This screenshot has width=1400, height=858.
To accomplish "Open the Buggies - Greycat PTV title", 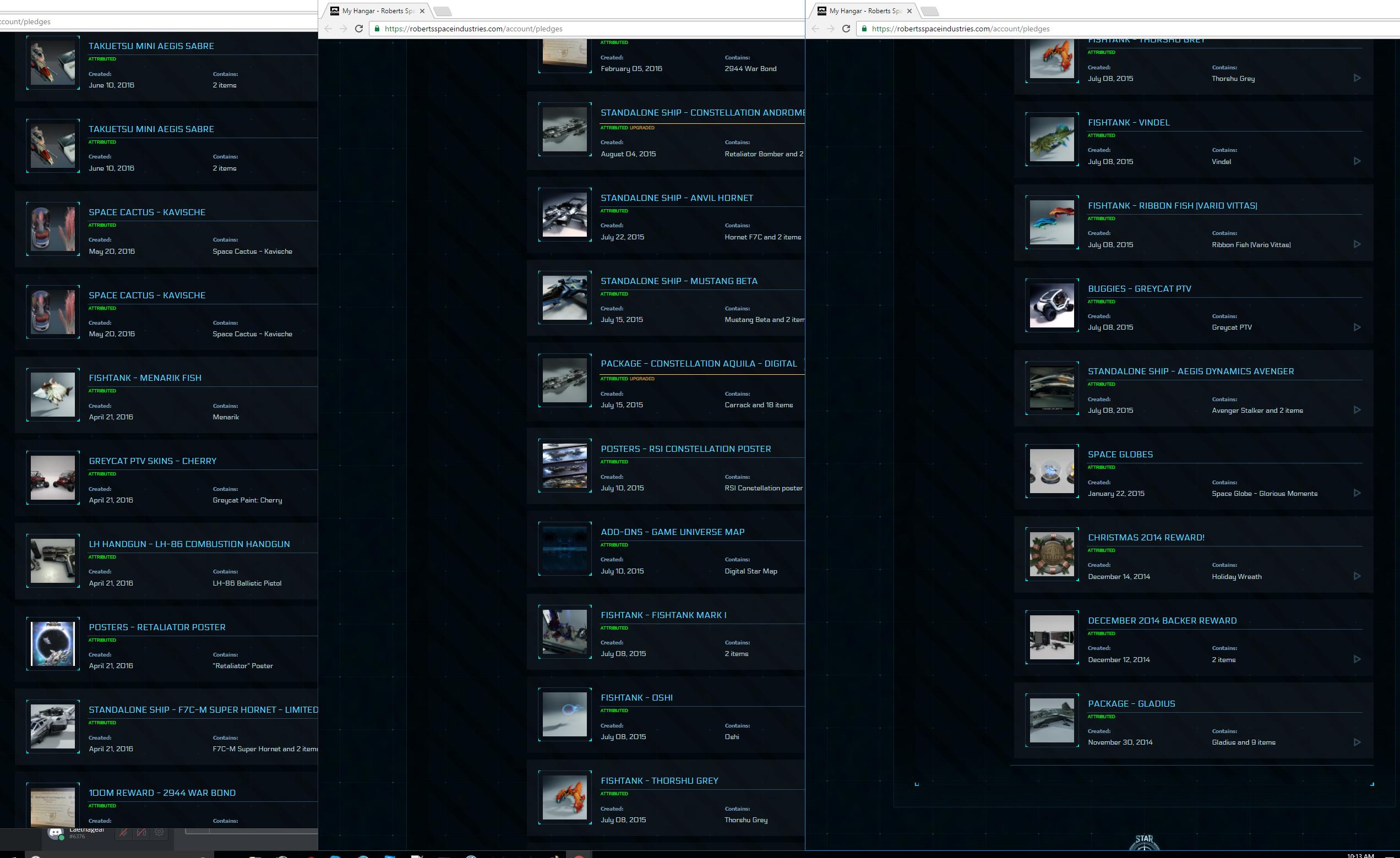I will (1139, 289).
